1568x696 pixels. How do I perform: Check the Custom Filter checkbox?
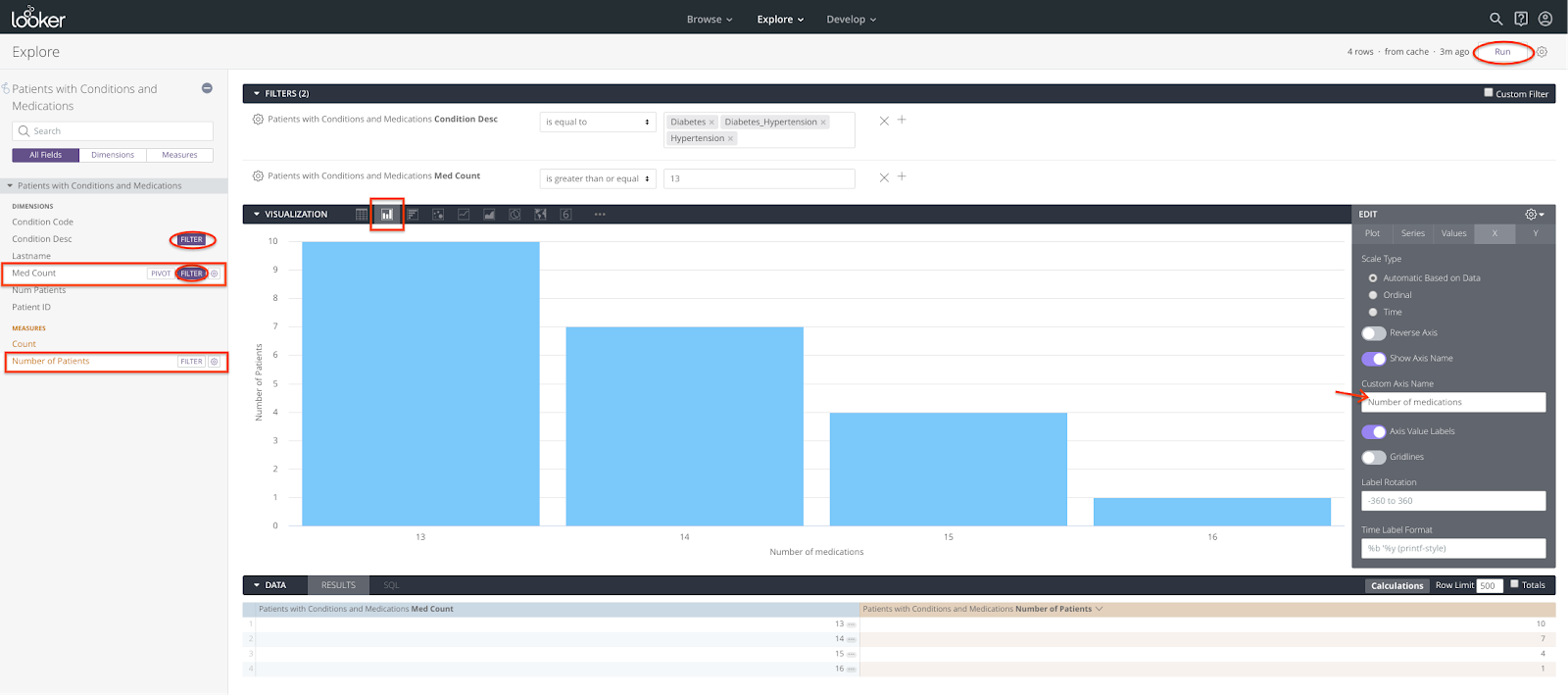coord(1488,93)
